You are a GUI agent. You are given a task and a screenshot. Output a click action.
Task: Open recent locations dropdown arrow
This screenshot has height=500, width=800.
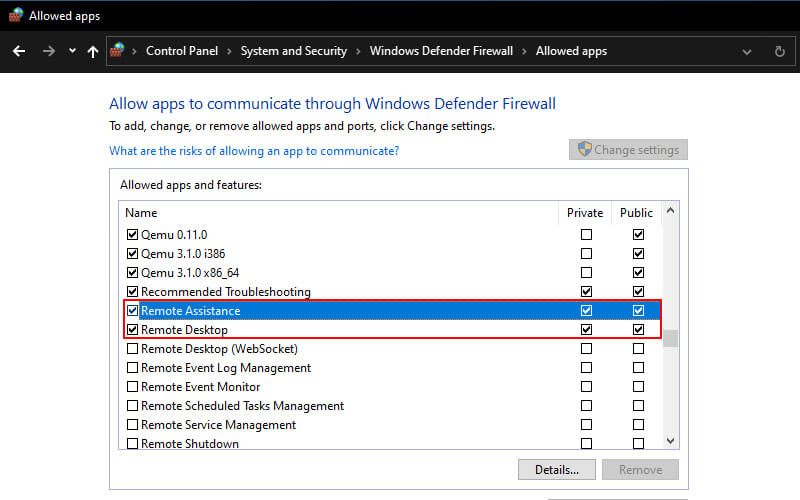point(72,51)
